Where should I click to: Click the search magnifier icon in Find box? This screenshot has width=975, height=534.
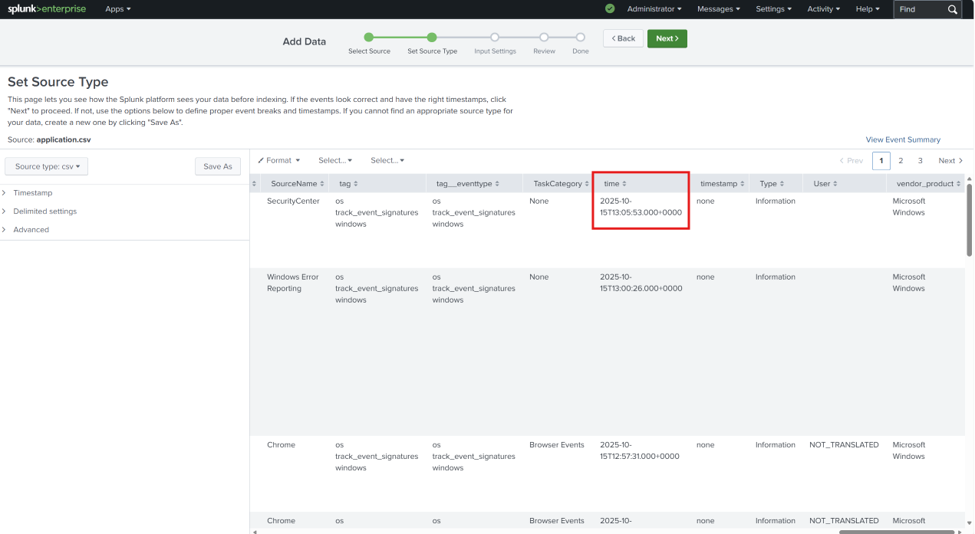pos(952,9)
